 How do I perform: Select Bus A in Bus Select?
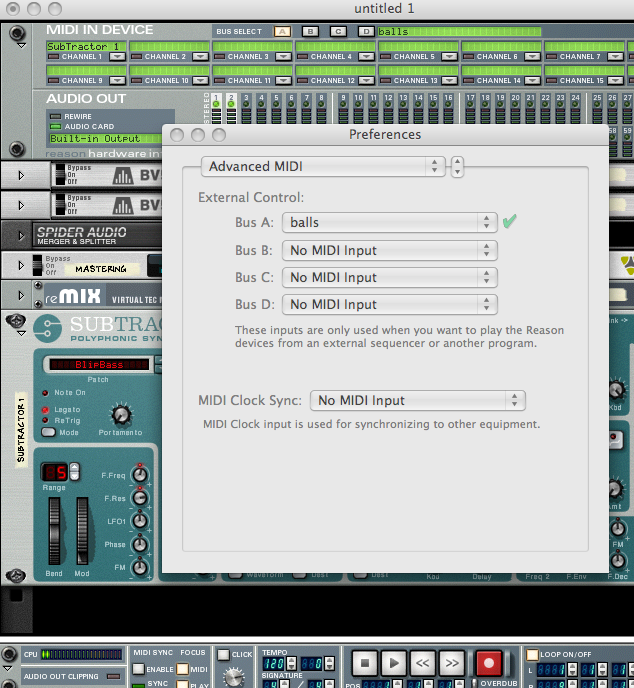282,32
